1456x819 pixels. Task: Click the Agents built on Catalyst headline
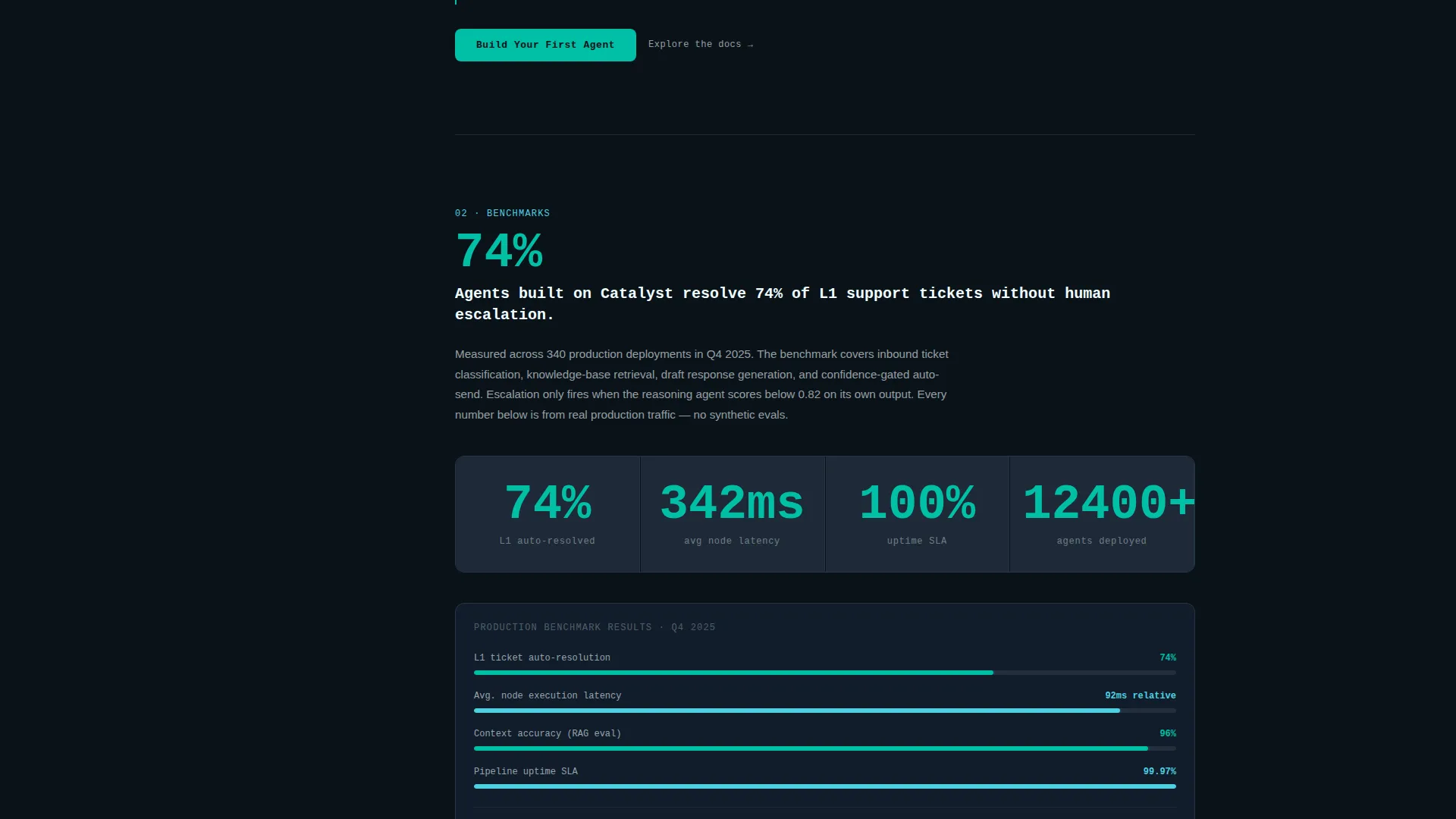click(783, 303)
